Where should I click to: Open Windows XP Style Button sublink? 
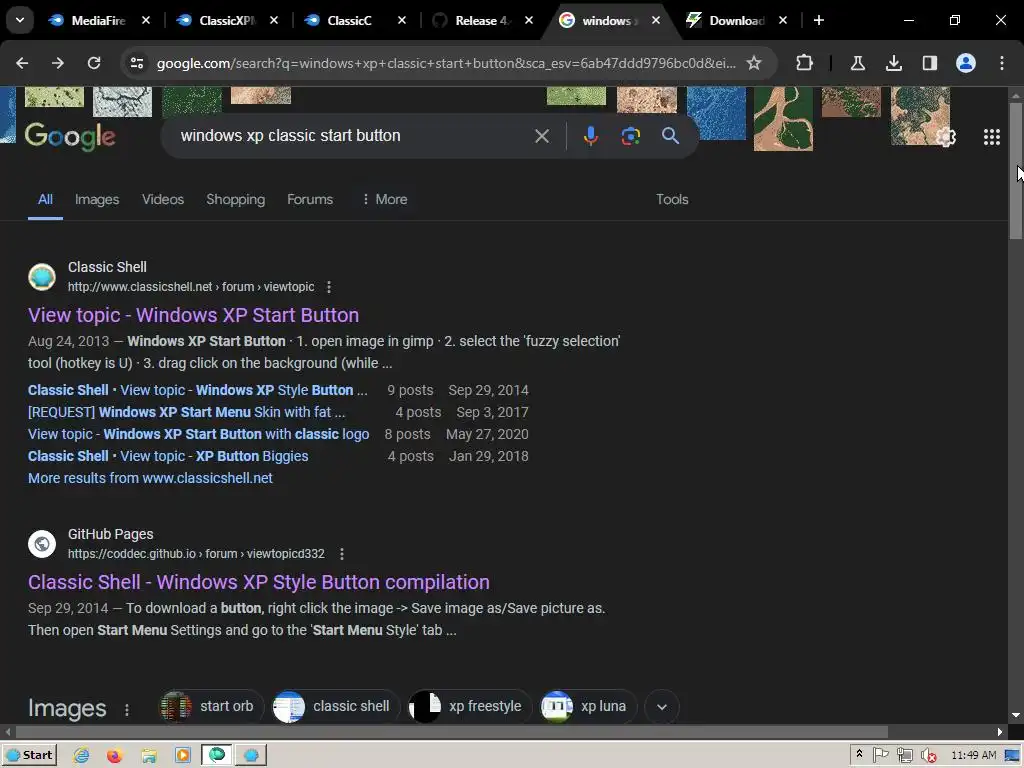(x=198, y=390)
